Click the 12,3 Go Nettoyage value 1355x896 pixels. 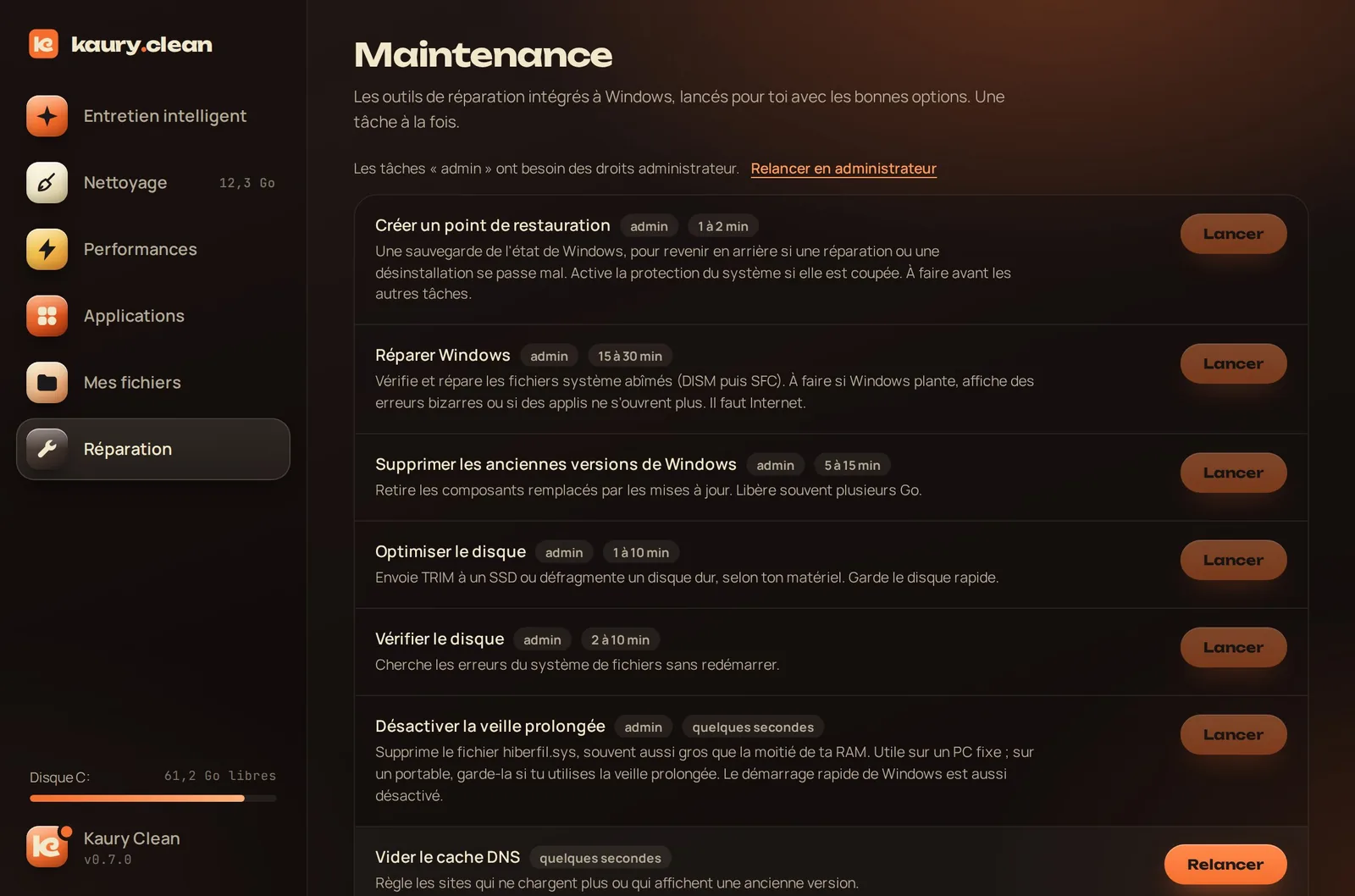coord(247,183)
